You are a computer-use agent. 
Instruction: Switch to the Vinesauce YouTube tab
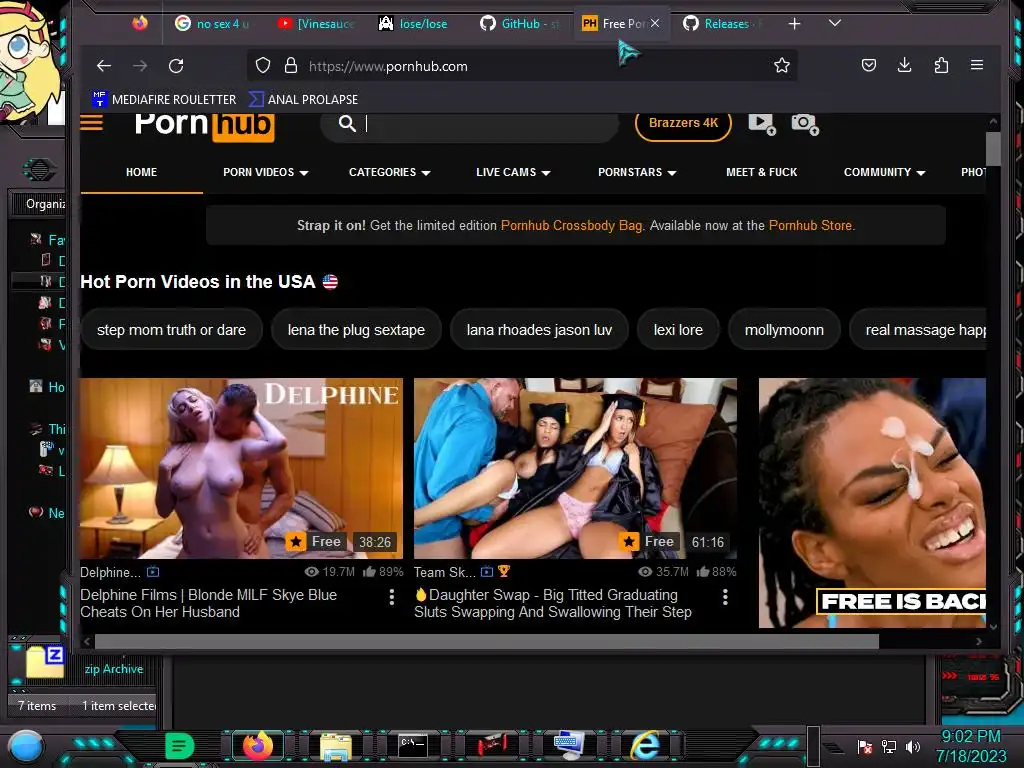(315, 24)
